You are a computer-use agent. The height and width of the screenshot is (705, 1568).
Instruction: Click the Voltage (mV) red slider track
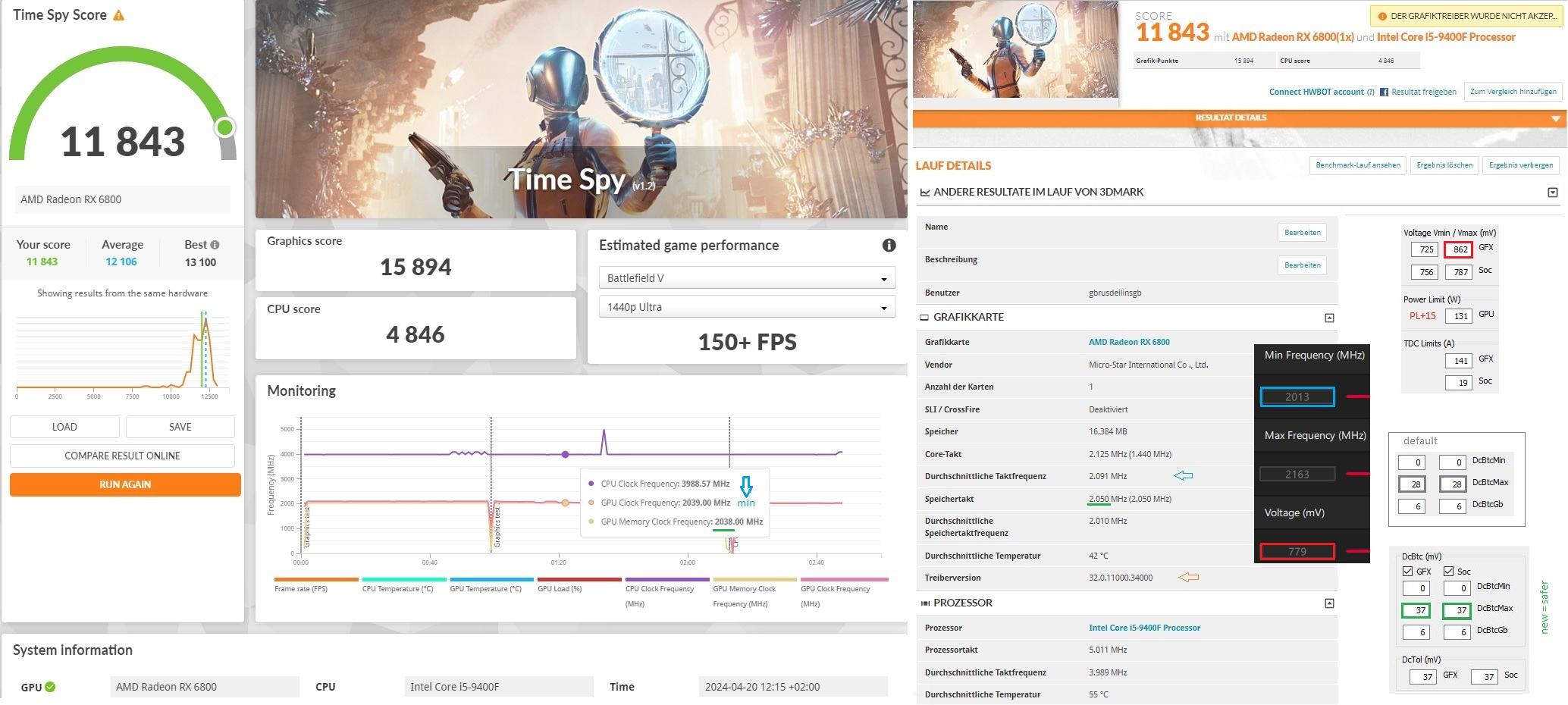[x=1357, y=551]
